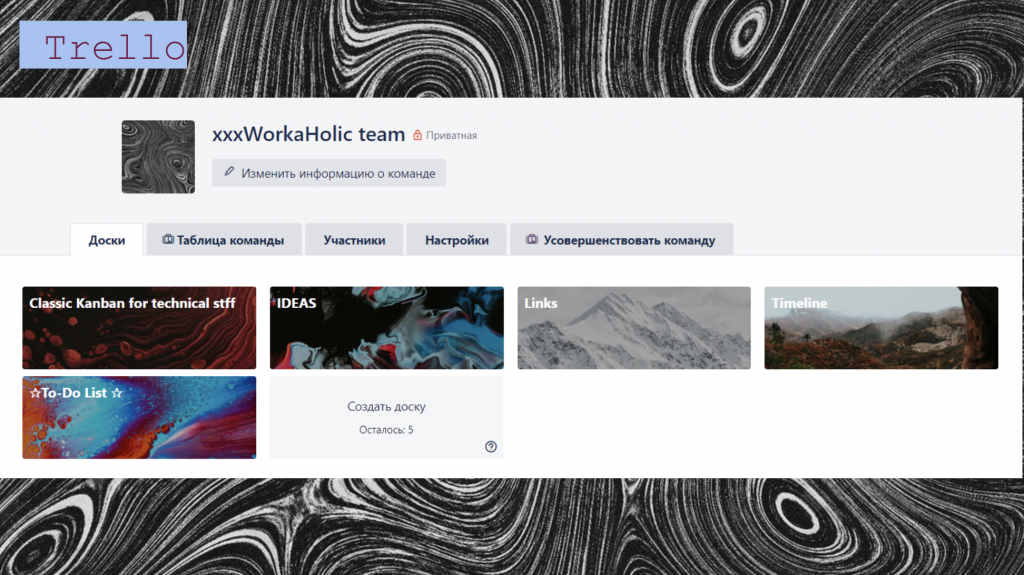The image size is (1024, 575).
Task: Open the help question mark icon
Action: point(490,447)
